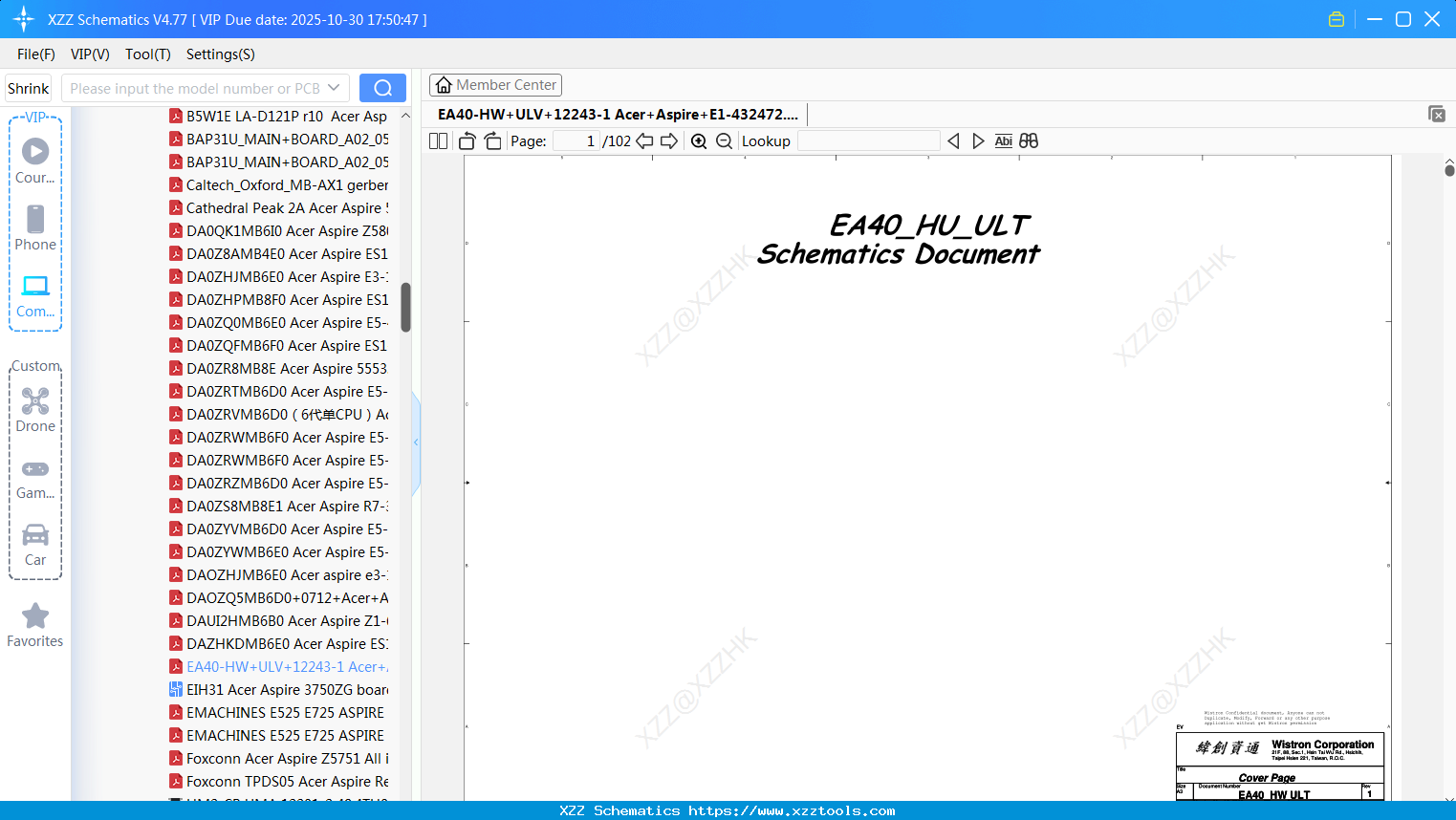
Task: Find previous lookup result
Action: (x=953, y=140)
